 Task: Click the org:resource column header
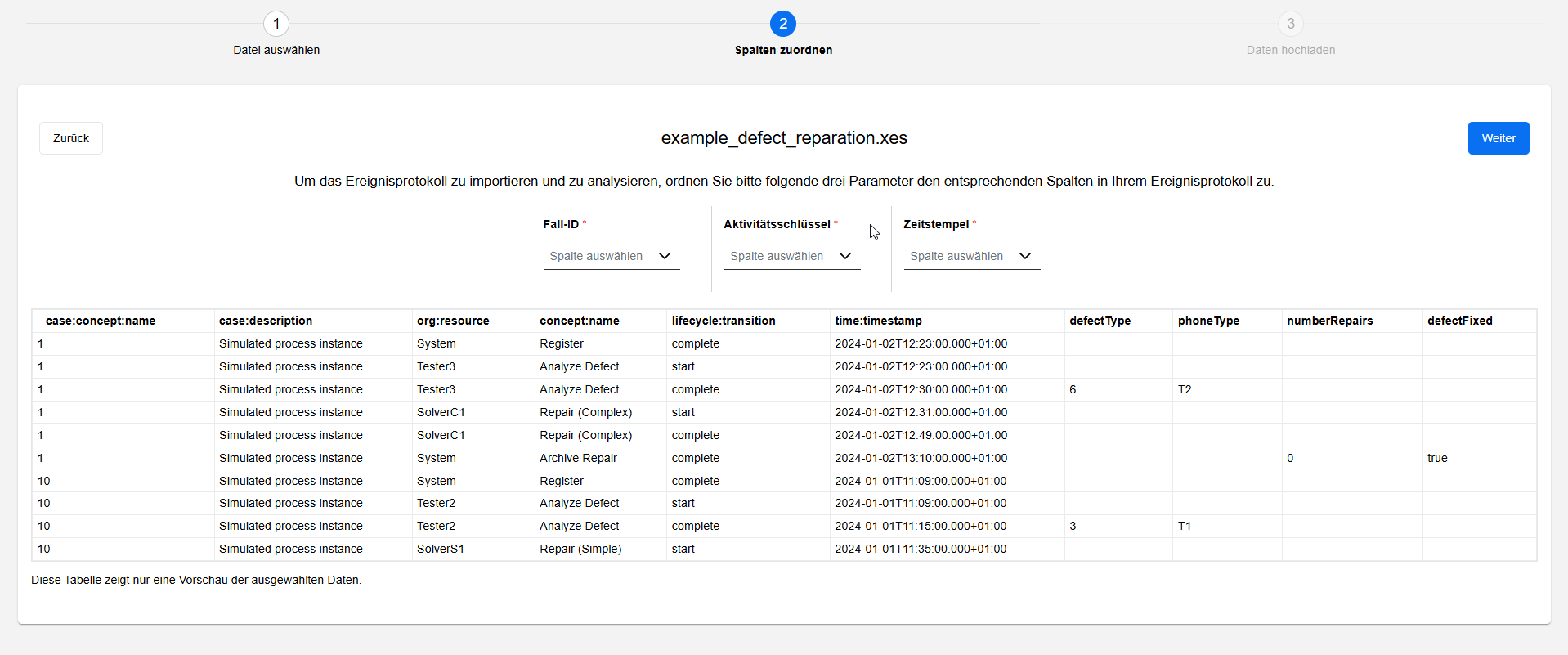coord(453,321)
